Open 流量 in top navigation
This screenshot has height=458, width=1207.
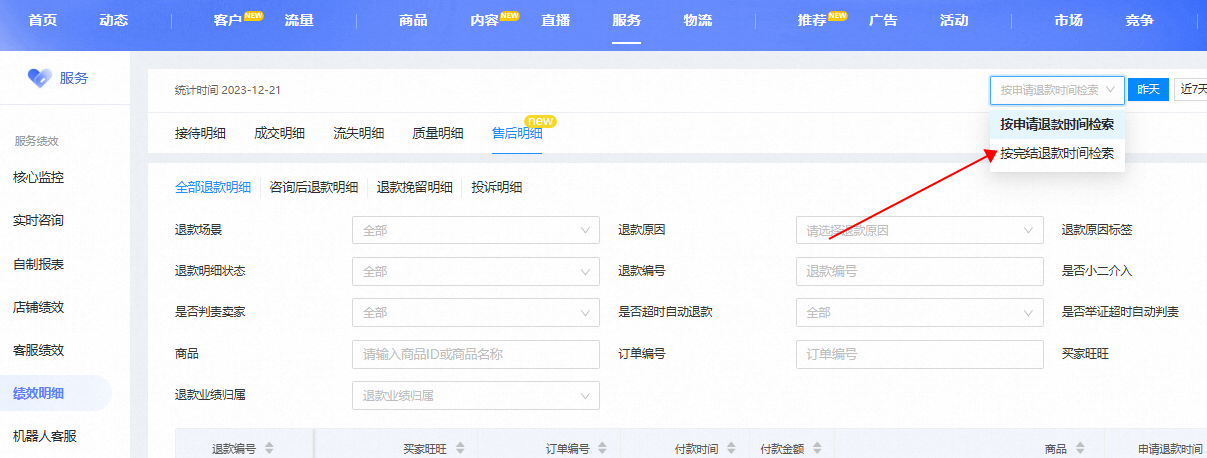[299, 20]
